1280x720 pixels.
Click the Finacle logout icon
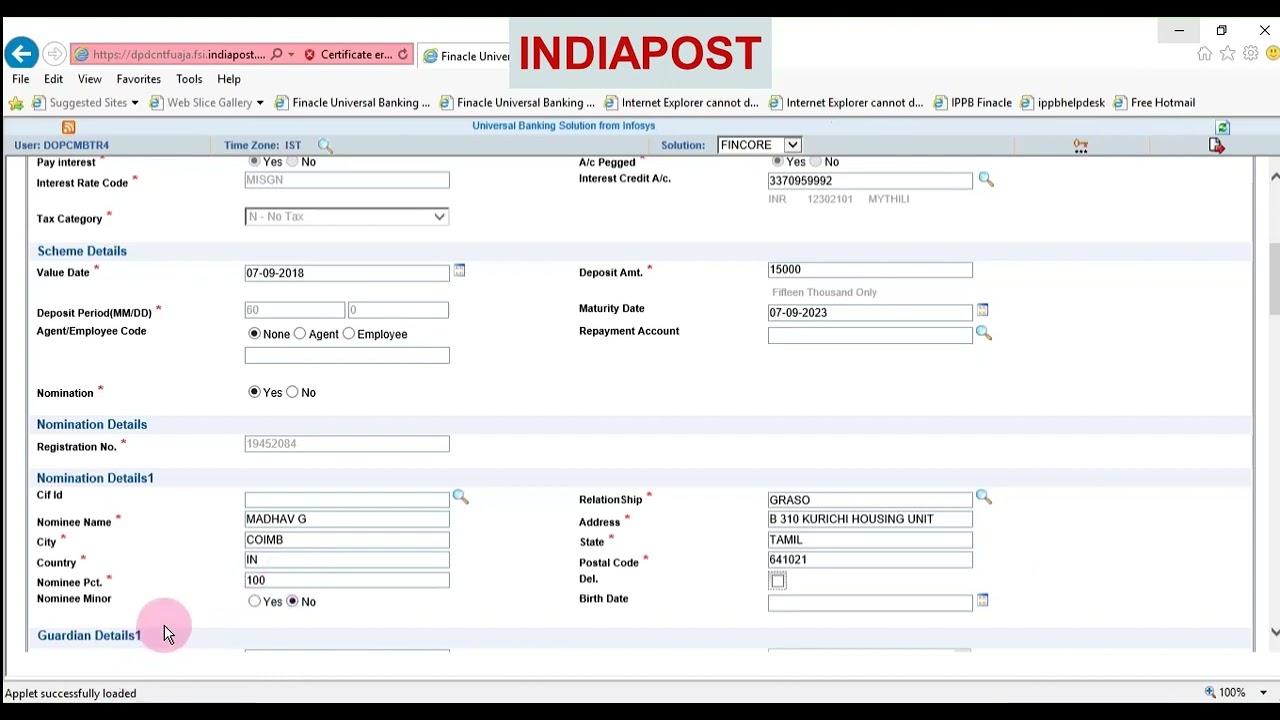[x=1216, y=146]
